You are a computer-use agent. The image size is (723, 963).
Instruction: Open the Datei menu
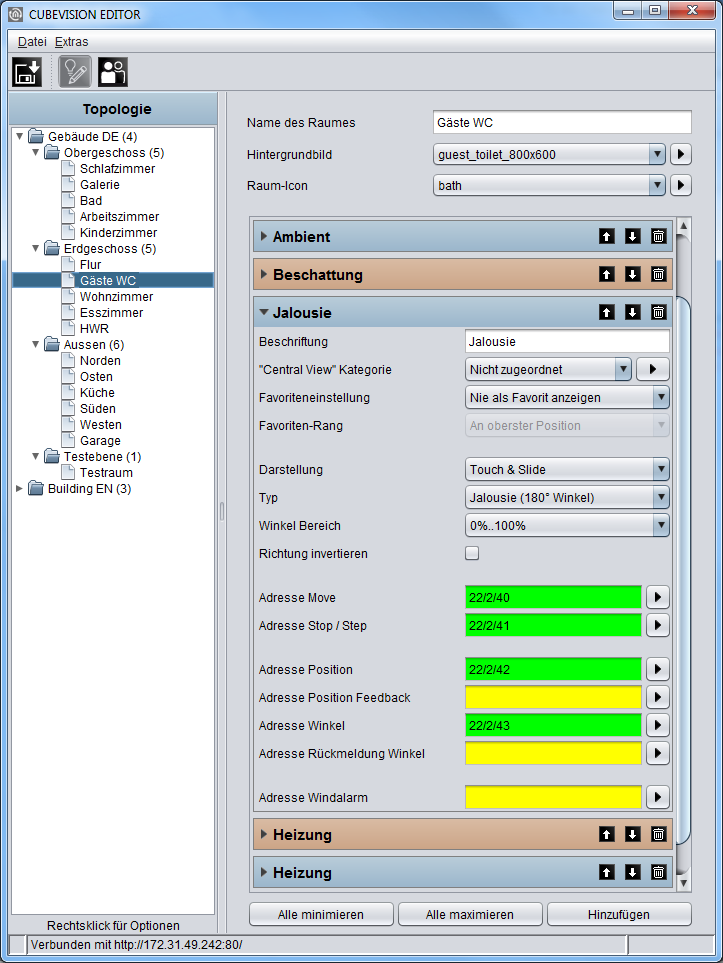coord(32,42)
